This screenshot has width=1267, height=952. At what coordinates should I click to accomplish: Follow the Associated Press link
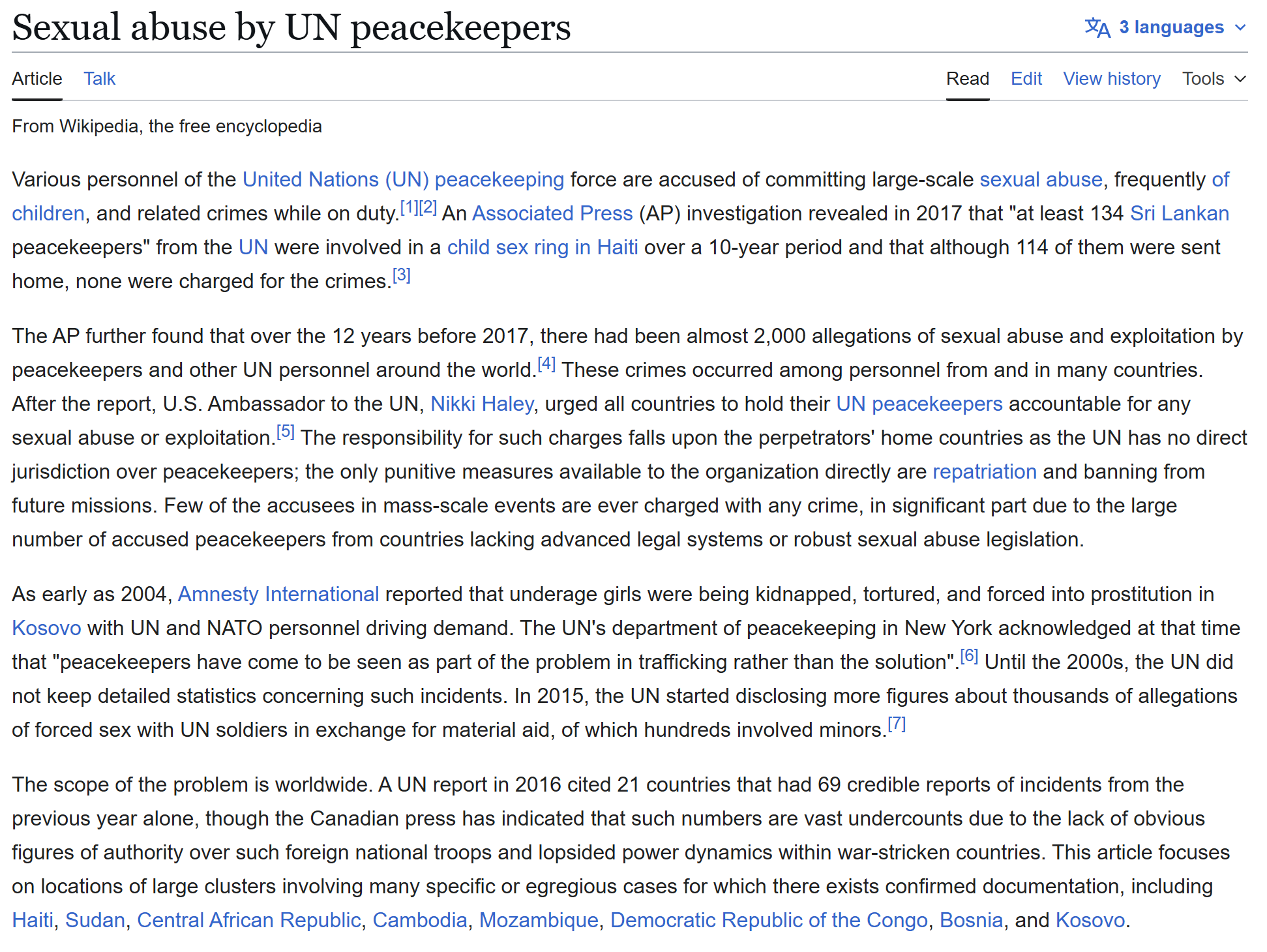552,213
